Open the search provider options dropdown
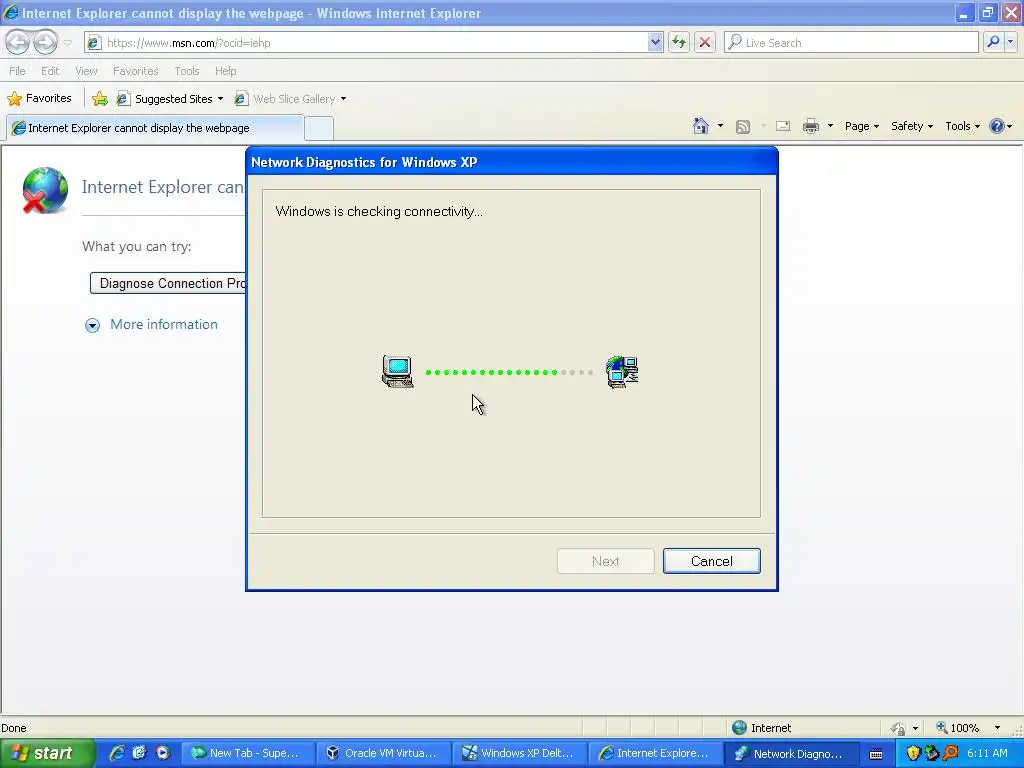The height and width of the screenshot is (768, 1024). click(x=1010, y=42)
